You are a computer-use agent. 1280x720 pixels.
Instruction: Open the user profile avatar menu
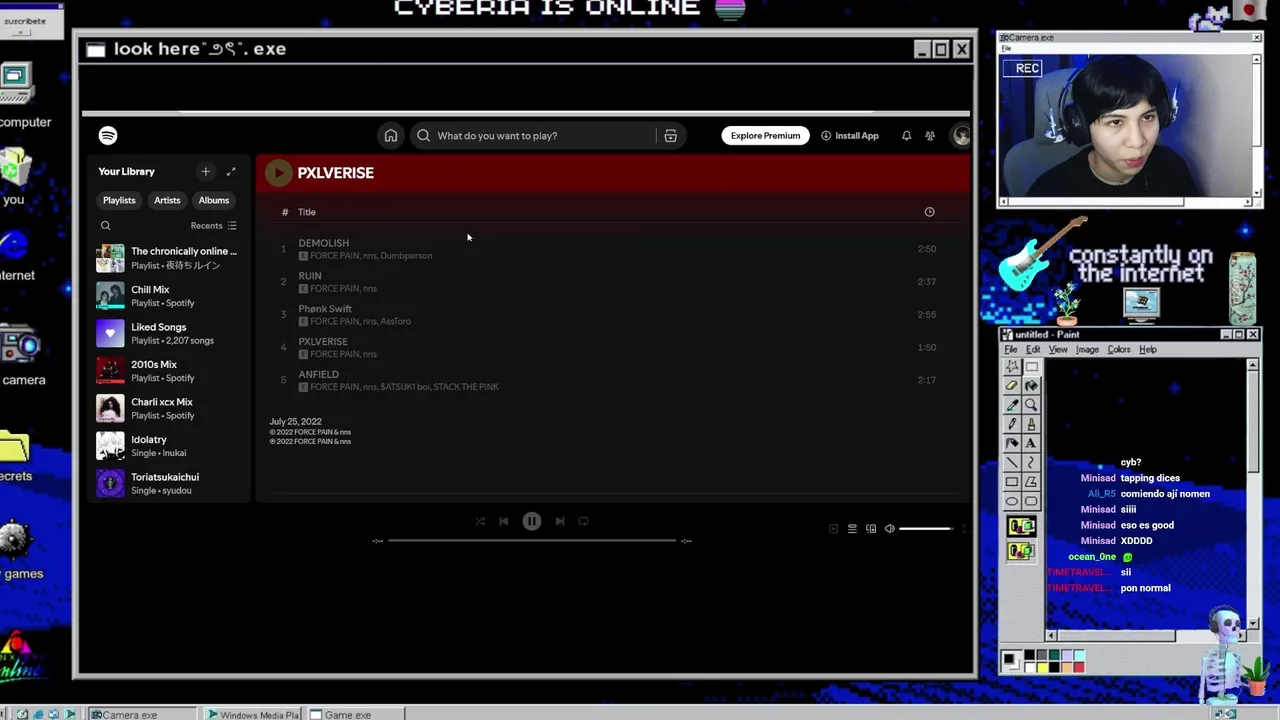coord(961,135)
